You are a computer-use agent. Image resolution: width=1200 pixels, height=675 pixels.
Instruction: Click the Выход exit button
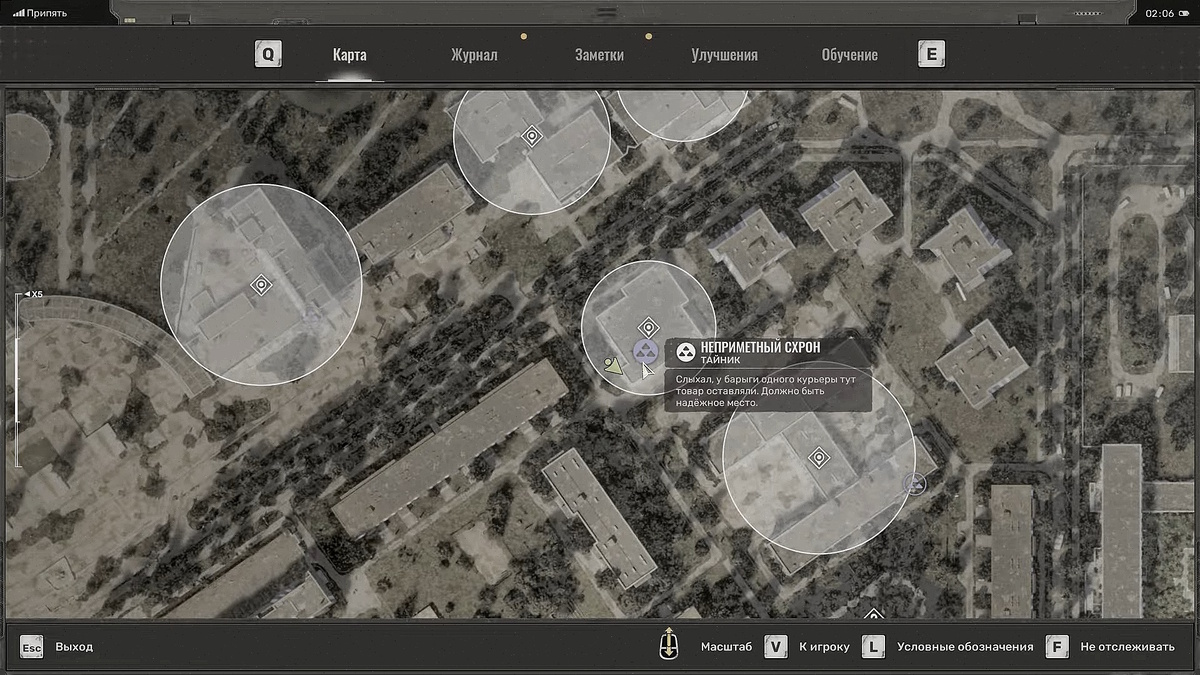coord(74,647)
